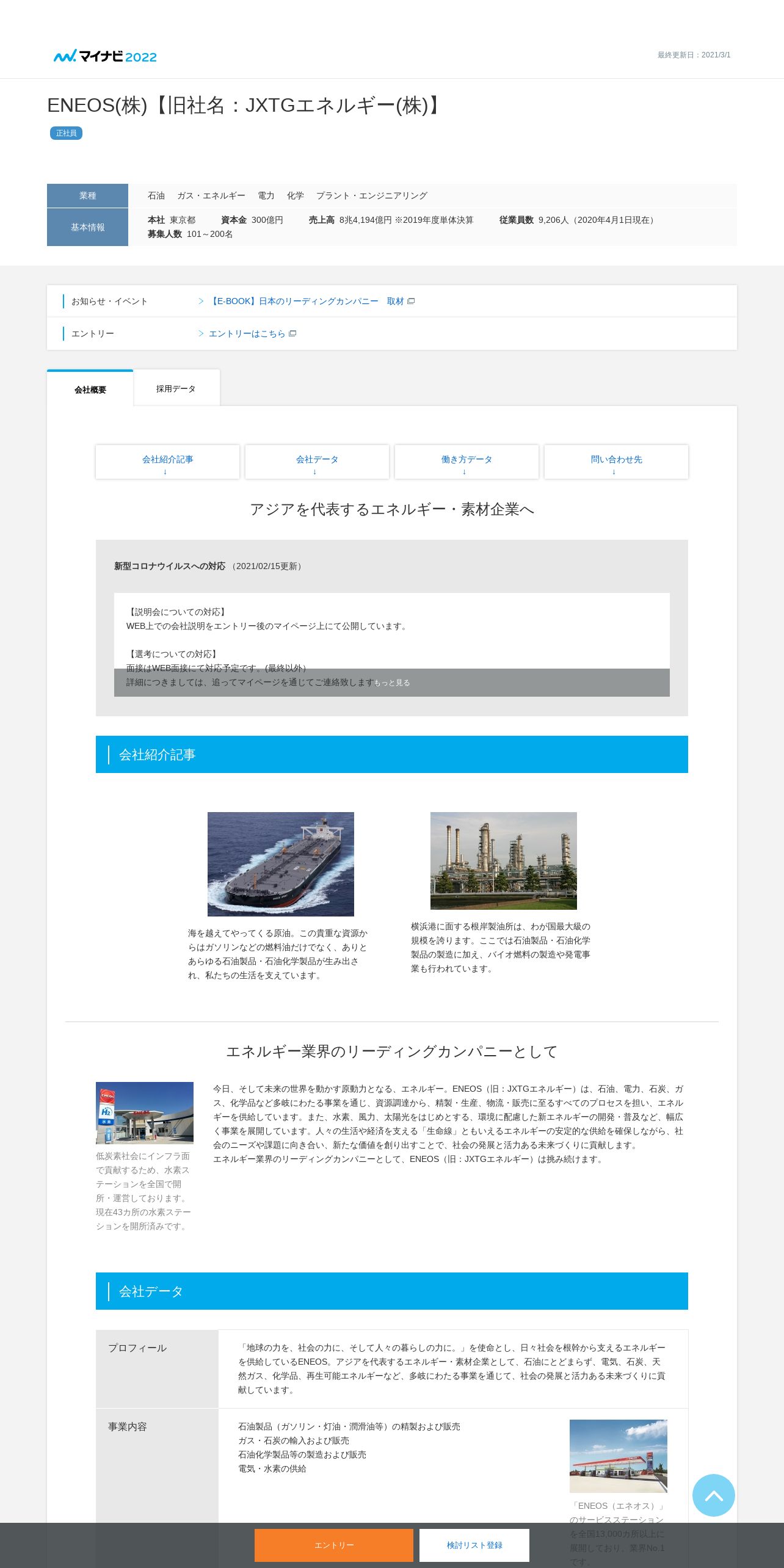The height and width of the screenshot is (1568, 784).
Task: Open the ENEOS service station photo
Action: (619, 1456)
